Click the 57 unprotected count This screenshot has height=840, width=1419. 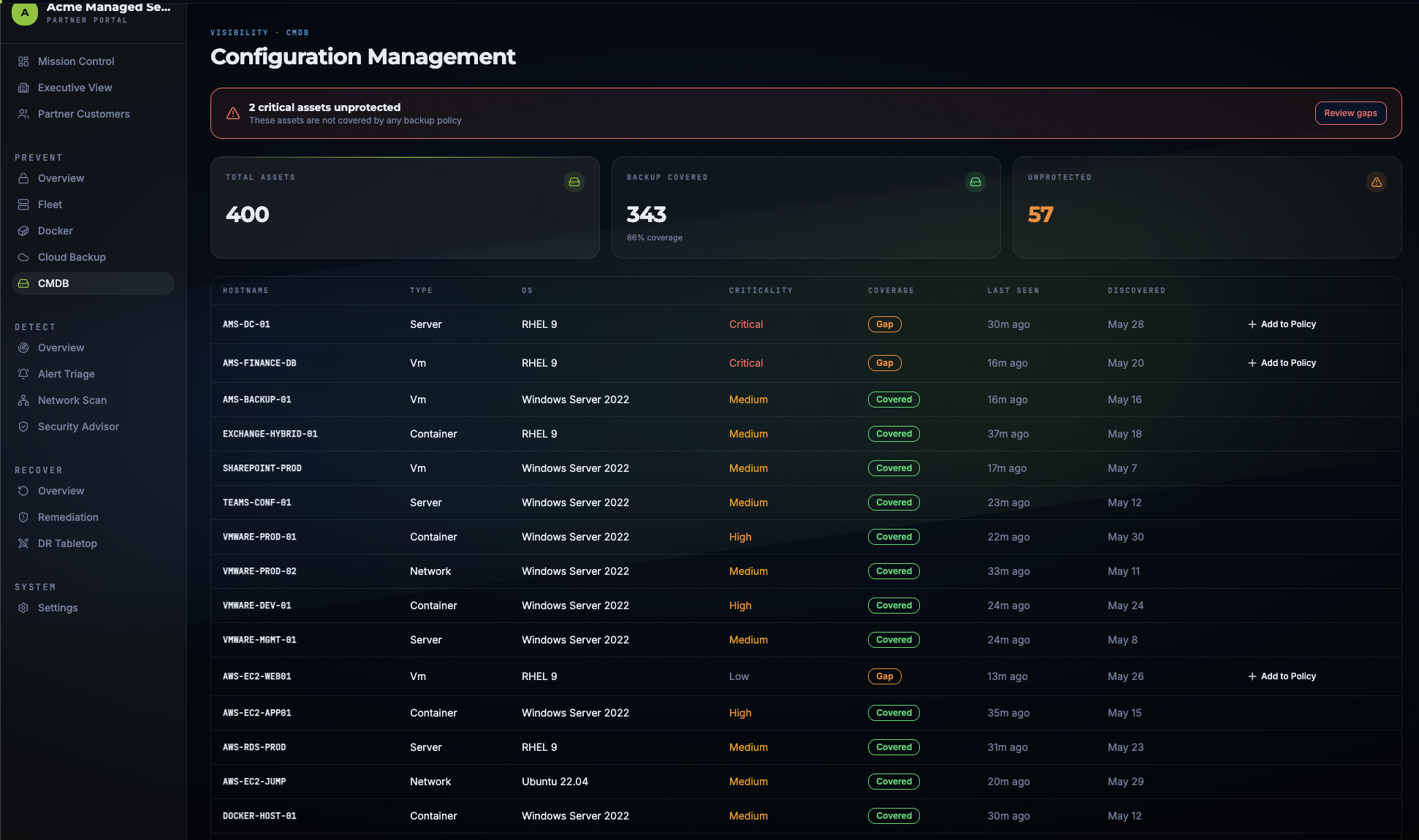point(1041,214)
